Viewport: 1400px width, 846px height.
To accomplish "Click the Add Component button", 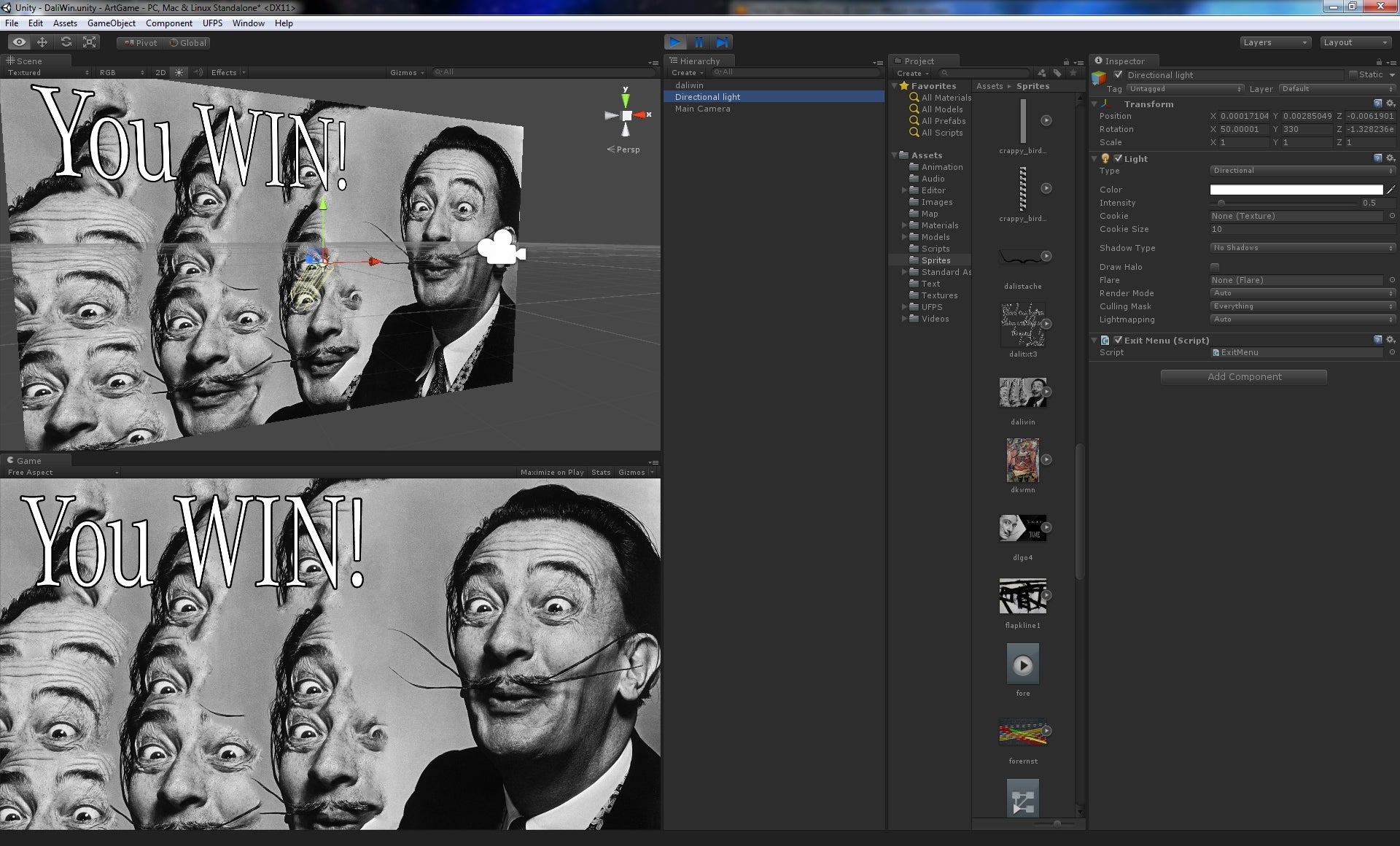I will [1244, 377].
